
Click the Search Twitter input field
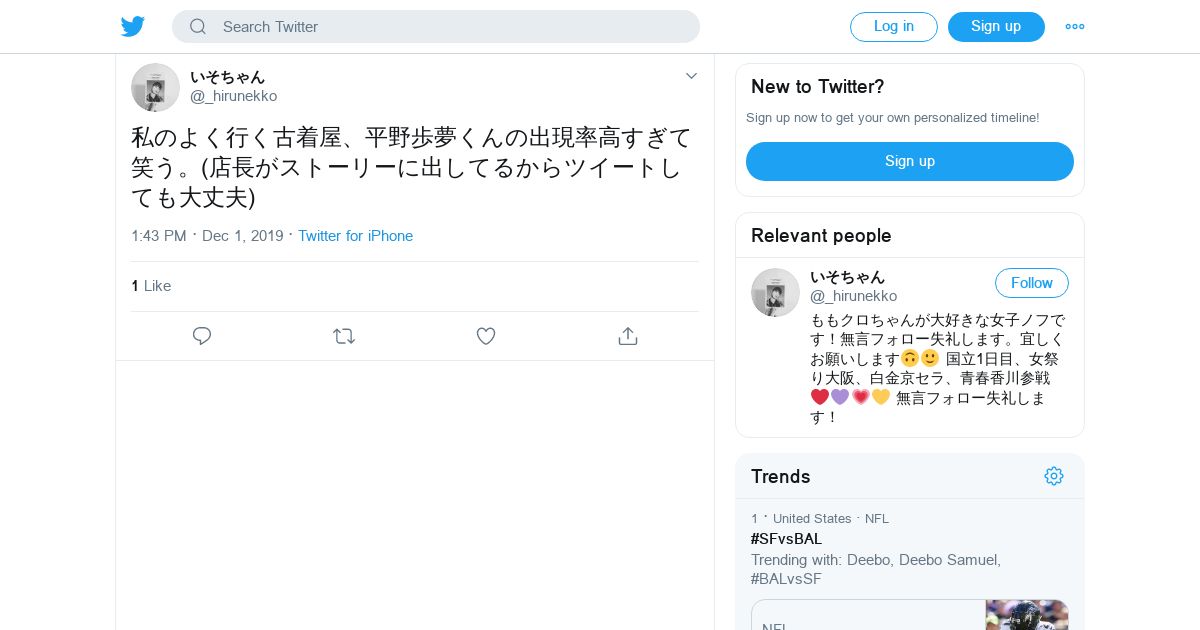click(x=450, y=27)
